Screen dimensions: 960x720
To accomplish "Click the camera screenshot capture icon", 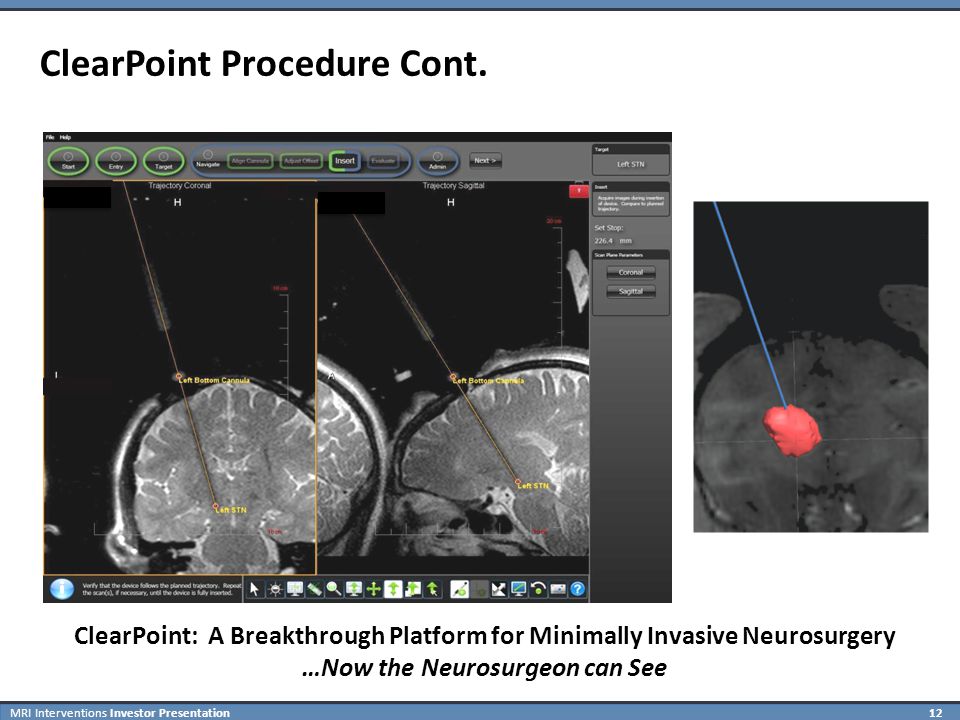I will [x=558, y=589].
